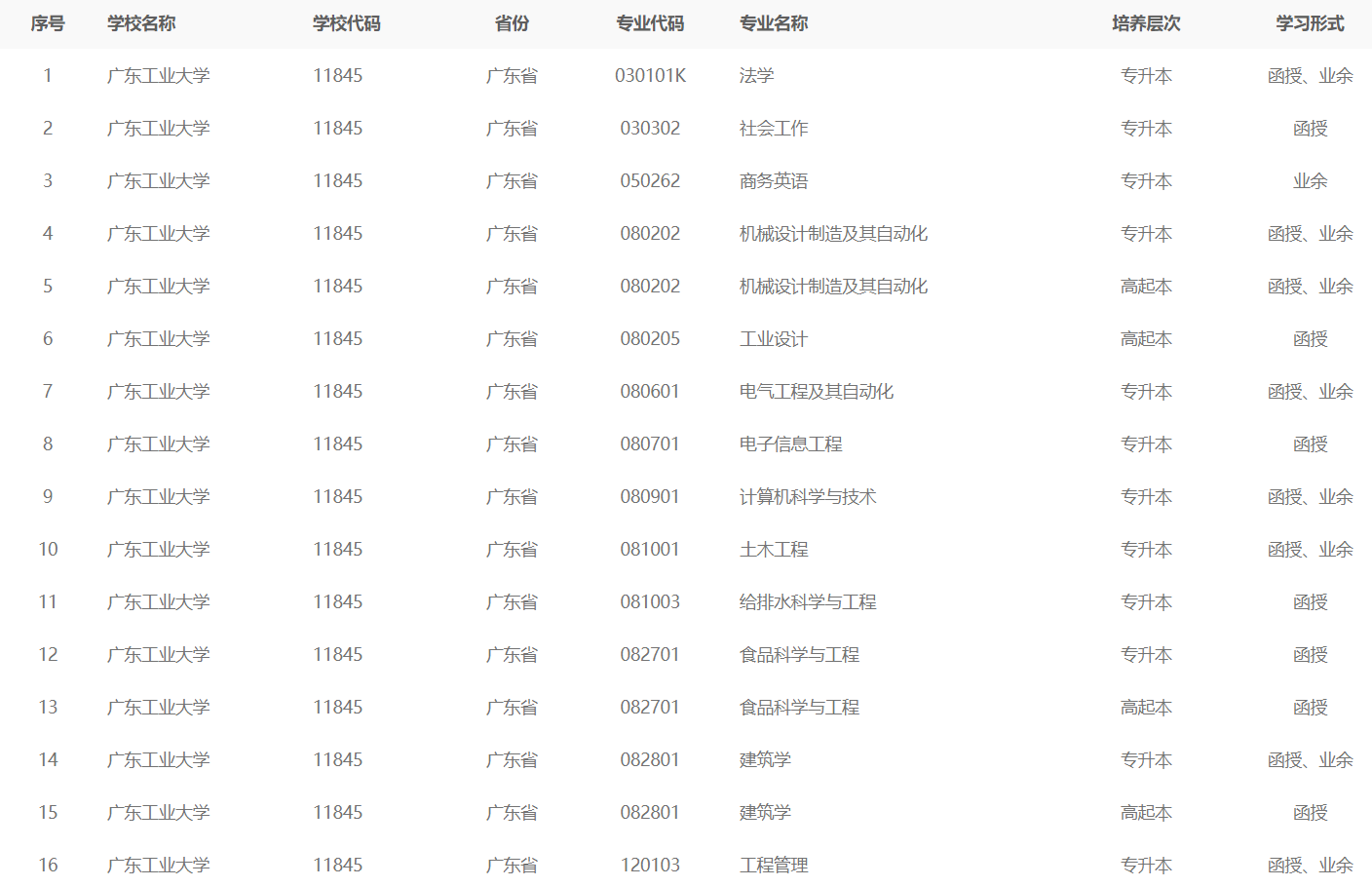
Task: Select major code 080701
Action: click(650, 444)
